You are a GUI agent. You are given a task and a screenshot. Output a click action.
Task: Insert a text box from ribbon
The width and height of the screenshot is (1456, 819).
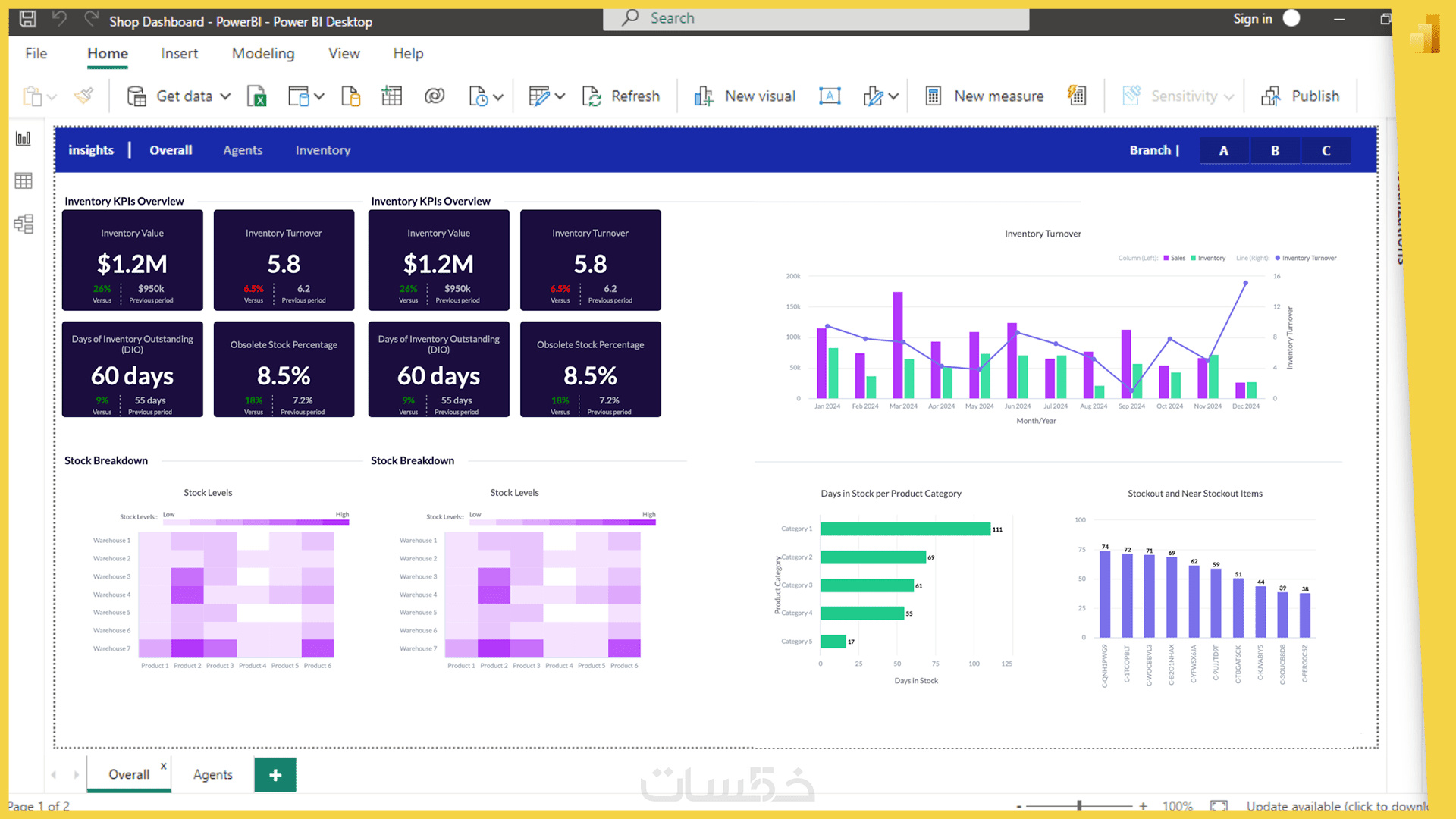click(x=830, y=96)
